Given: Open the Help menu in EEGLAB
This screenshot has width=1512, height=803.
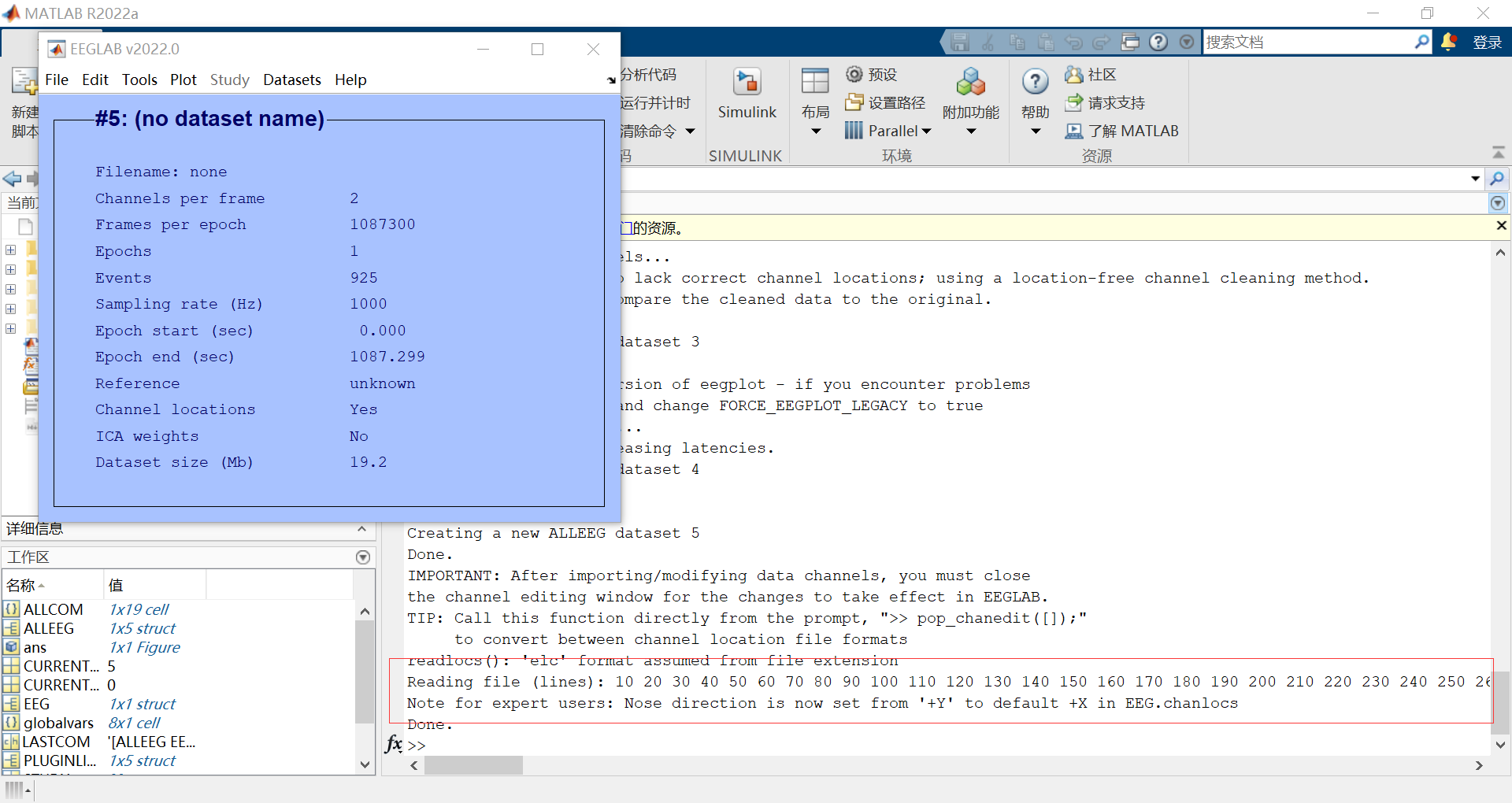Looking at the screenshot, I should (x=350, y=80).
